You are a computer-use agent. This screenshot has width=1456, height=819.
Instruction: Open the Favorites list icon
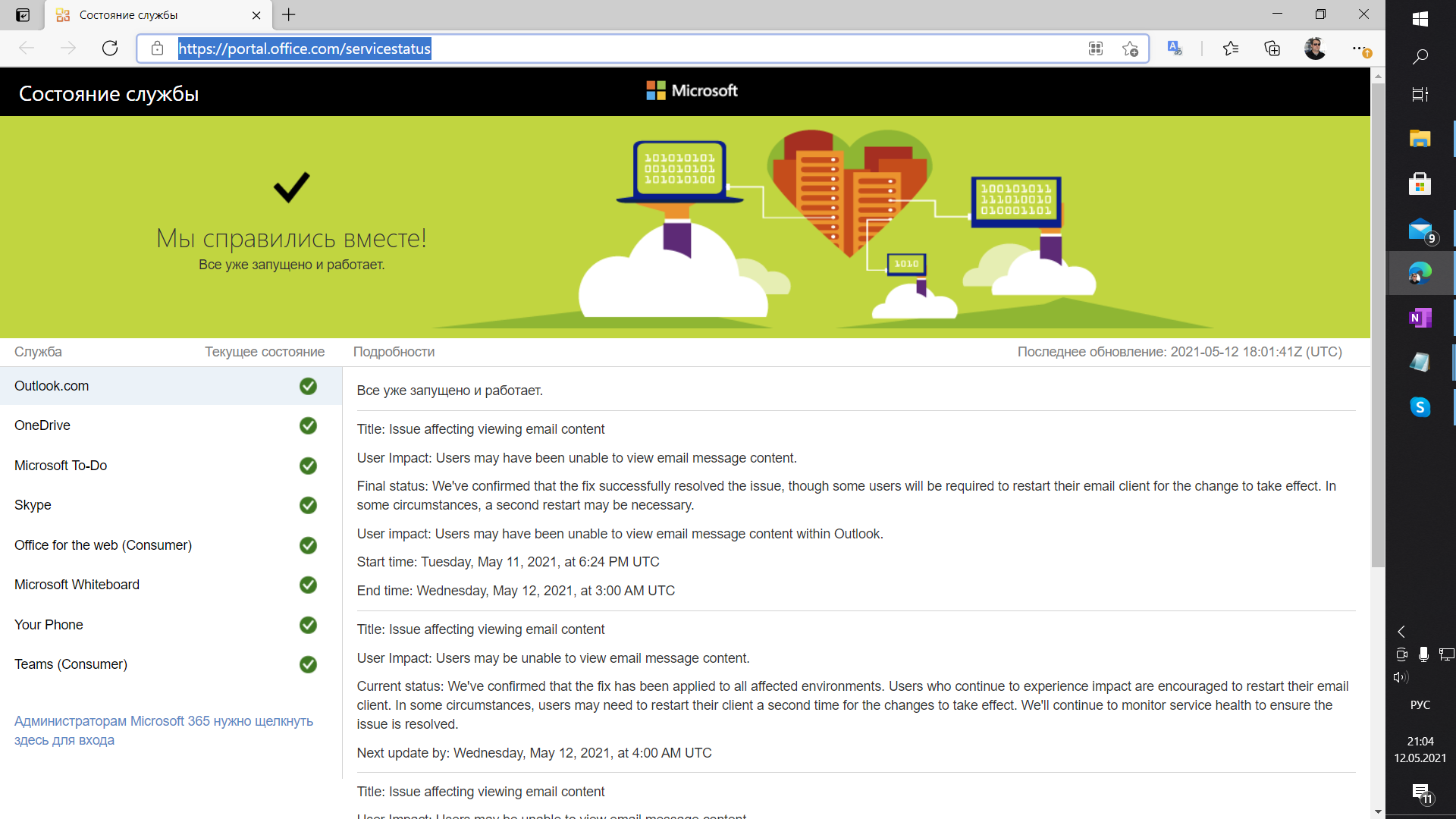pyautogui.click(x=1231, y=49)
